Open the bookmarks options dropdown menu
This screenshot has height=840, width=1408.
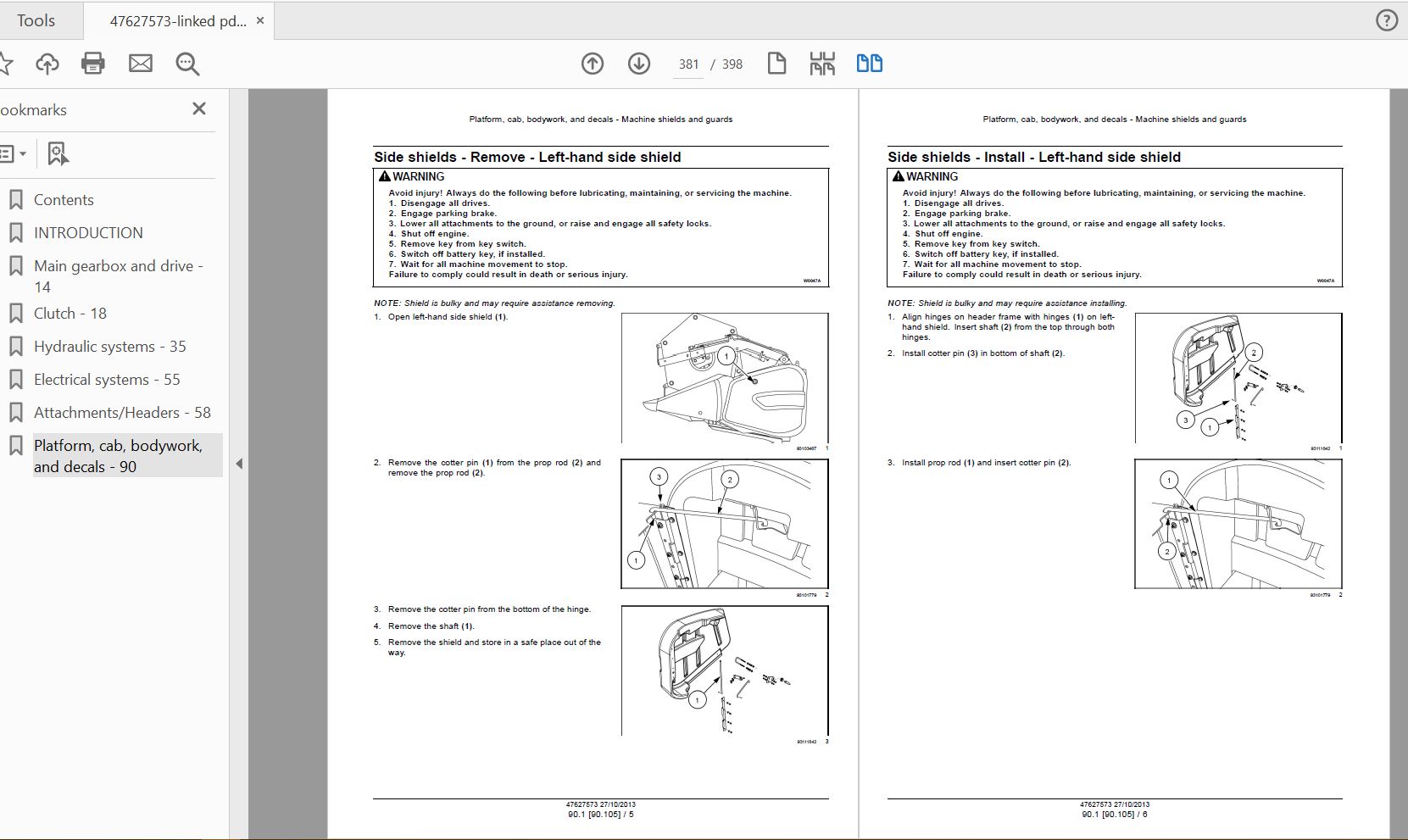[12, 154]
